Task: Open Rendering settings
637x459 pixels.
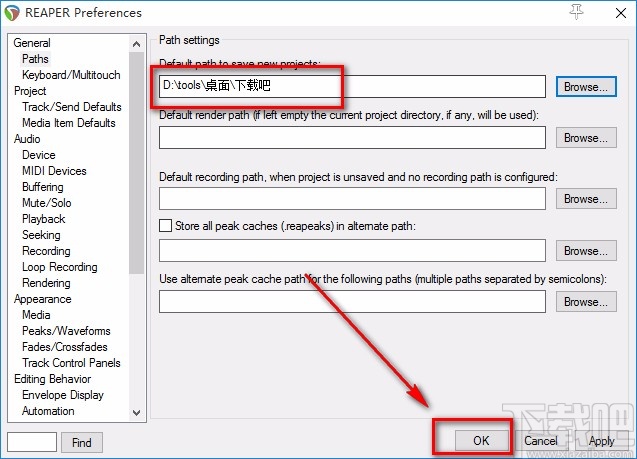Action: click(x=46, y=283)
